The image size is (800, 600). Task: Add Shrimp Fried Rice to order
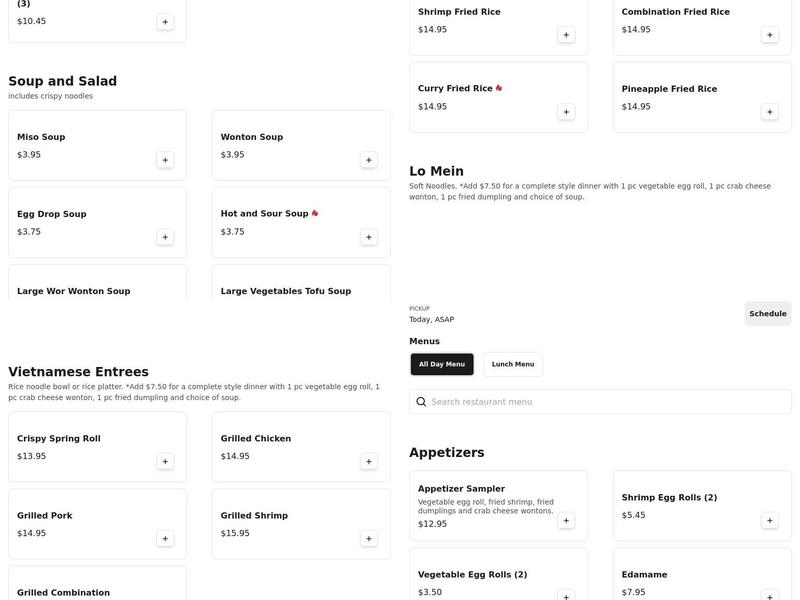[x=566, y=35]
